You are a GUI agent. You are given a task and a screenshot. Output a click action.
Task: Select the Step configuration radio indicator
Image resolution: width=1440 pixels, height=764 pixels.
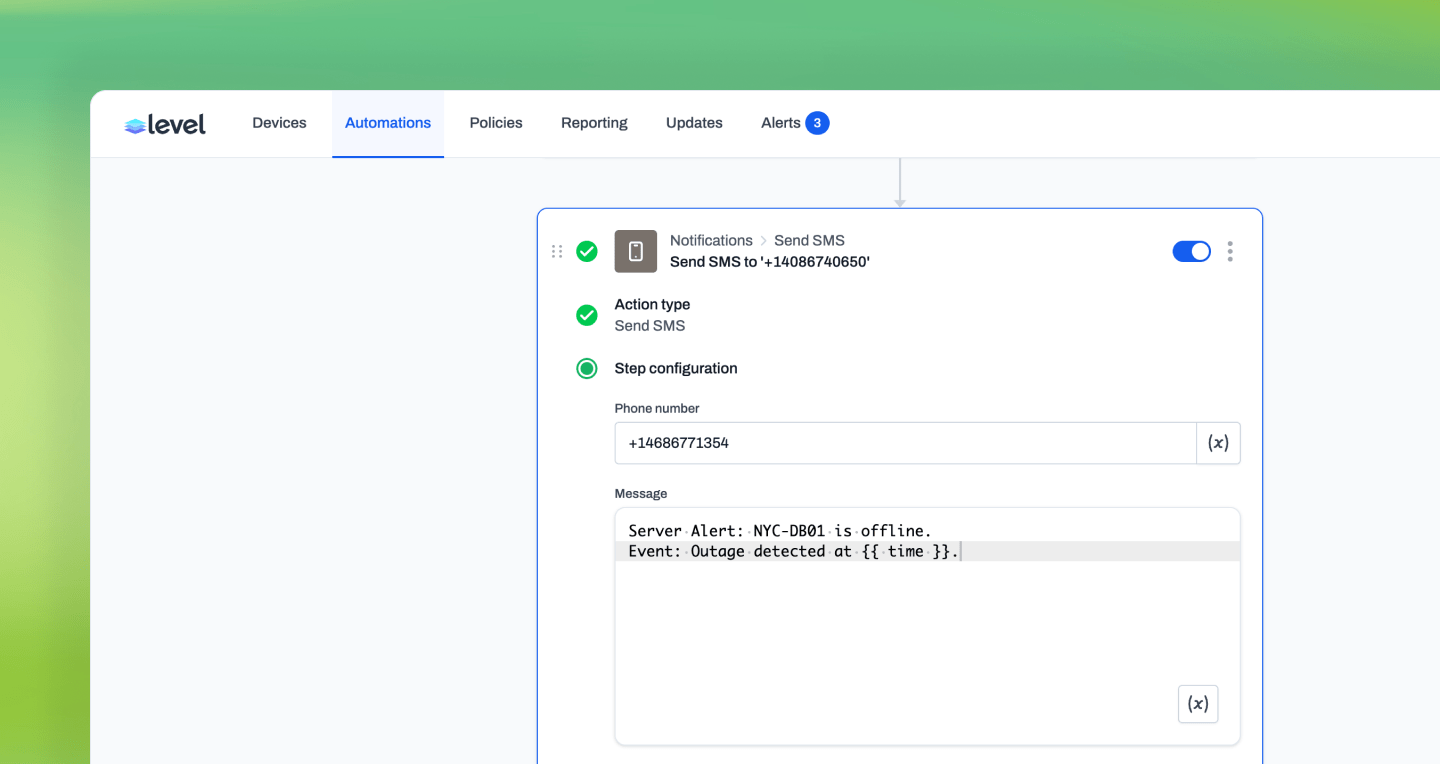pos(587,368)
